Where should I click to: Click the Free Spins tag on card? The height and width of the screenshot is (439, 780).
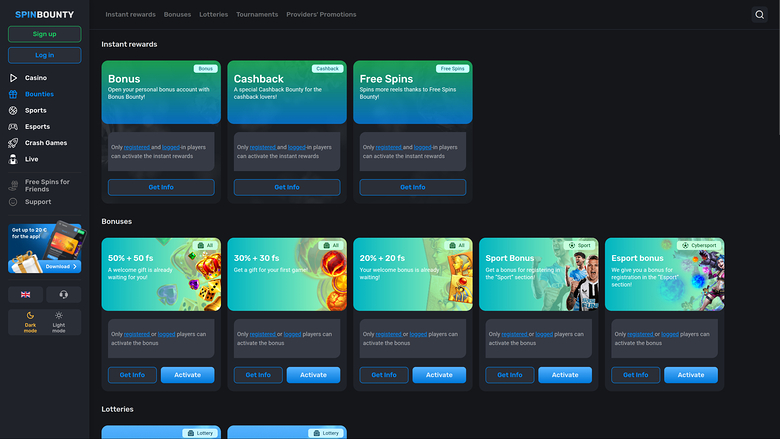[x=452, y=69]
